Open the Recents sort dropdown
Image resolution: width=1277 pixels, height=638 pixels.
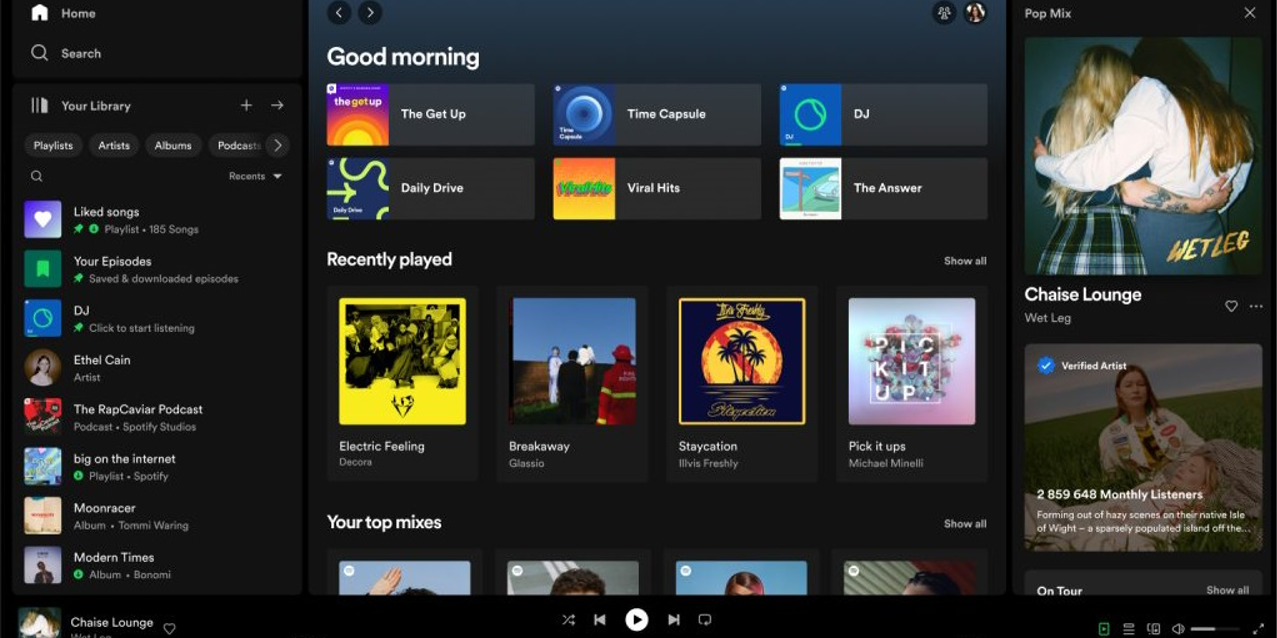251,176
